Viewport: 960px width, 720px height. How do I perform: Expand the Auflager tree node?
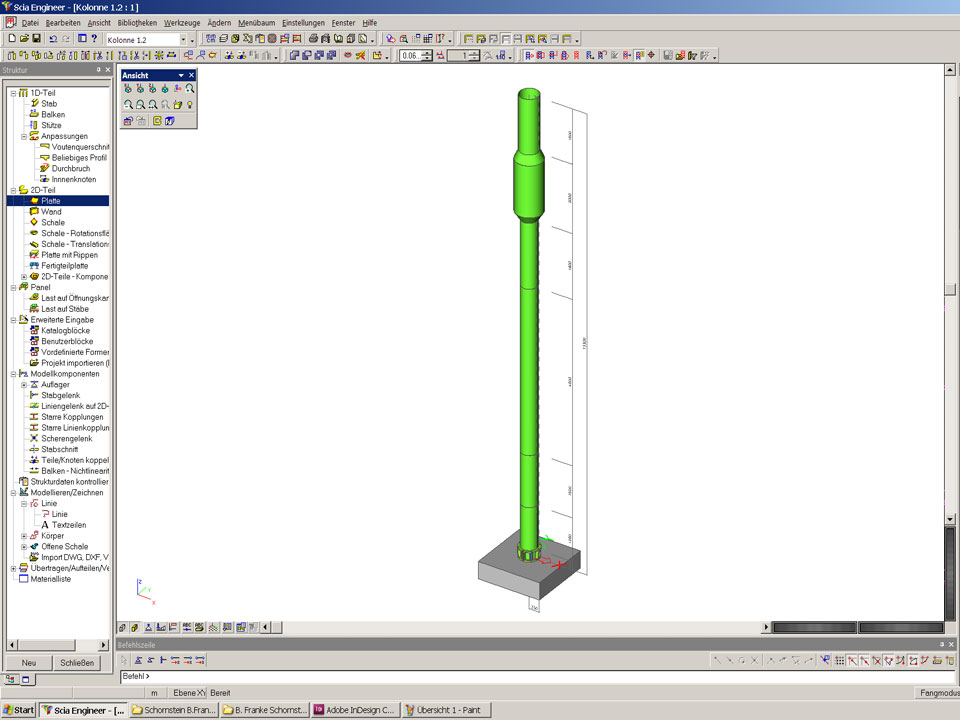(x=24, y=385)
